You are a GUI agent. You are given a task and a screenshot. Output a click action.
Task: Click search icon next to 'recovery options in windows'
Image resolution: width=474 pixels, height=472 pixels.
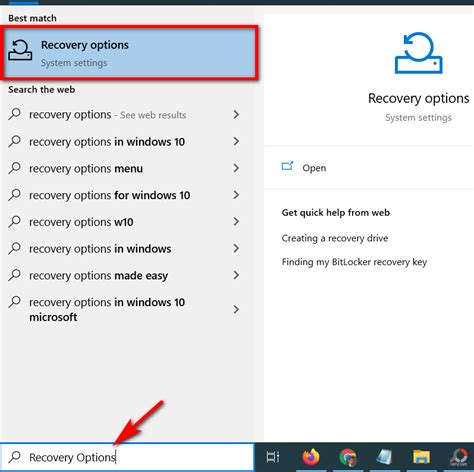coord(14,248)
